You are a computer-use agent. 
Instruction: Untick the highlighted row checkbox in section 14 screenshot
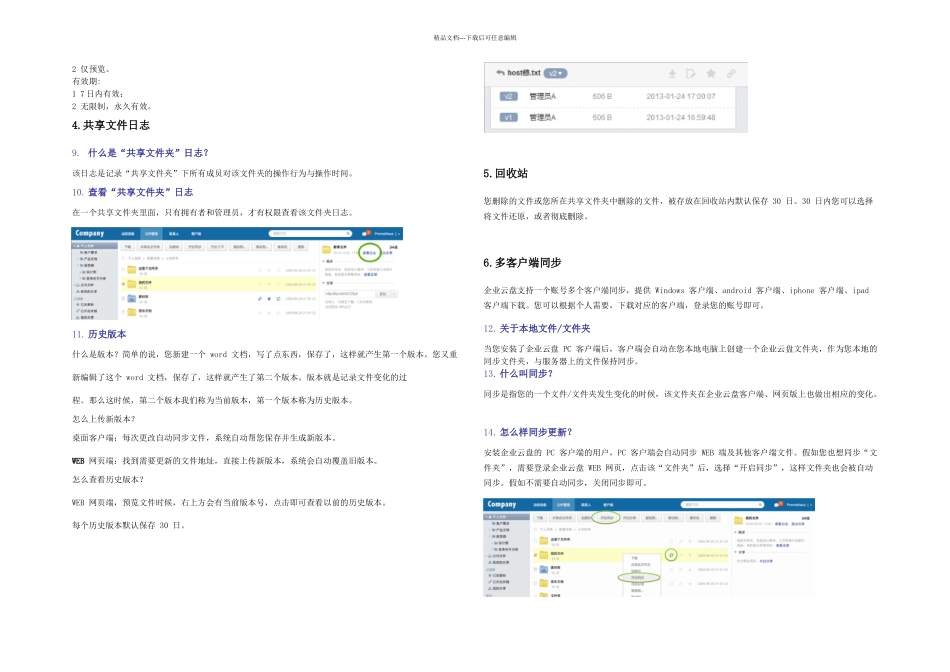(x=536, y=555)
